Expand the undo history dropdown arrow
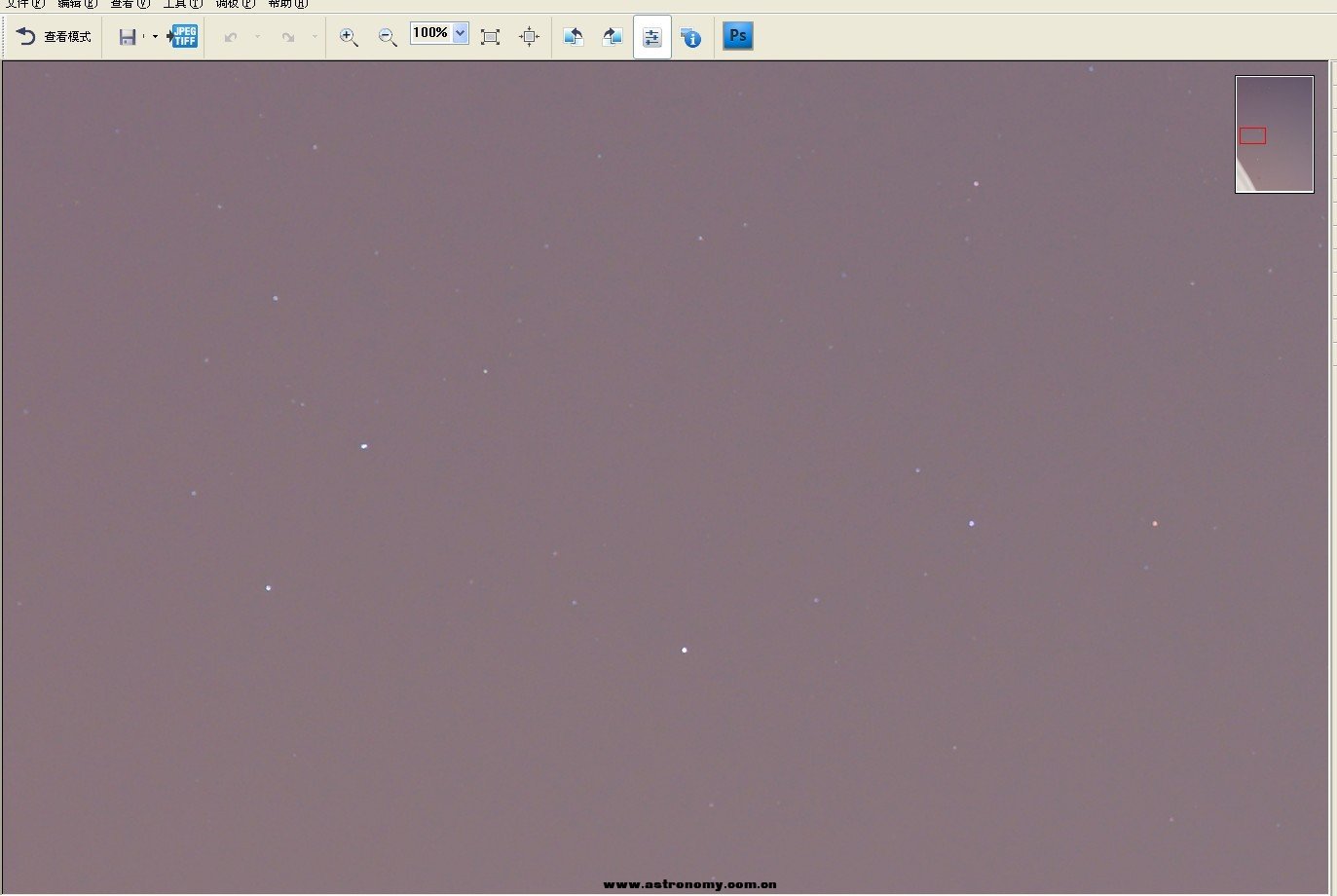Image resolution: width=1337 pixels, height=896 pixels. (258, 37)
